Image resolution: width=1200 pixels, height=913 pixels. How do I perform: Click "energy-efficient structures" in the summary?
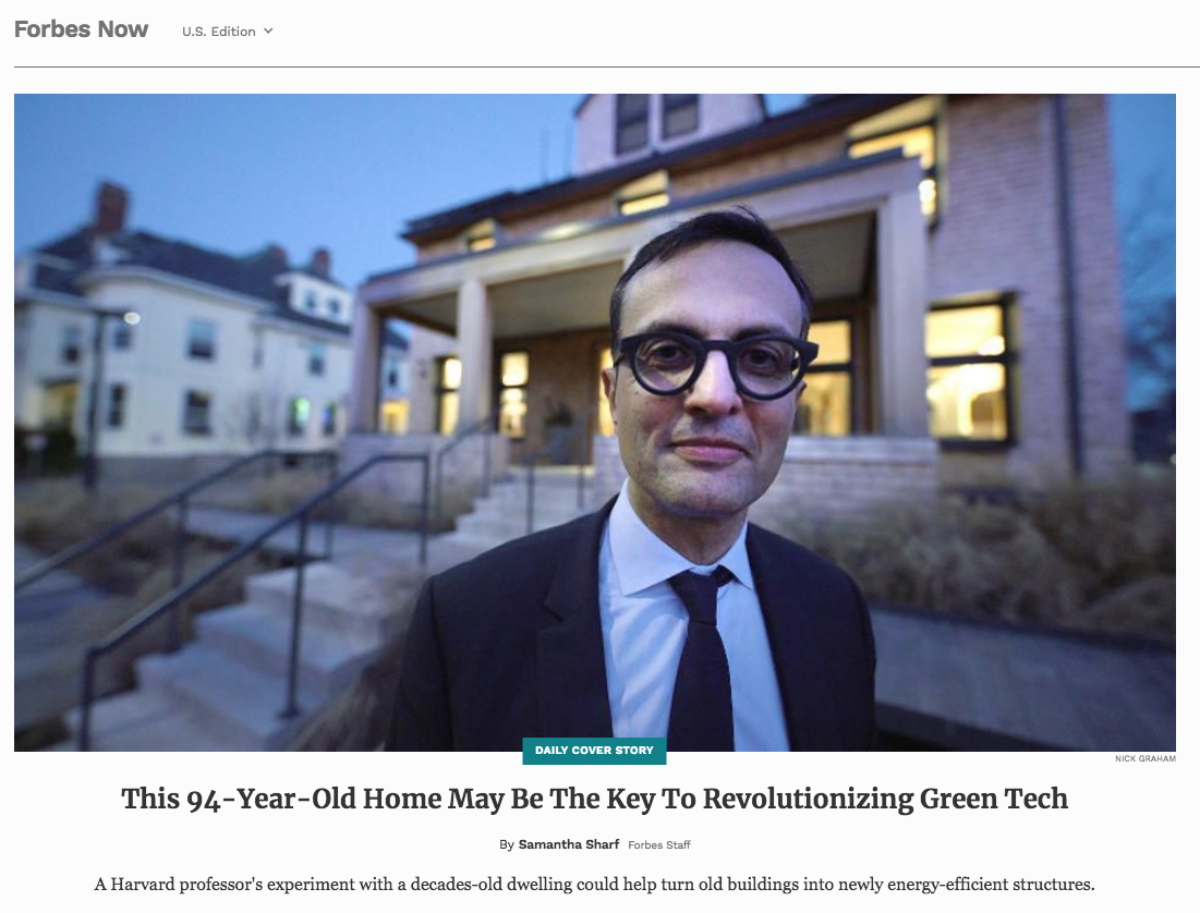(x=988, y=885)
